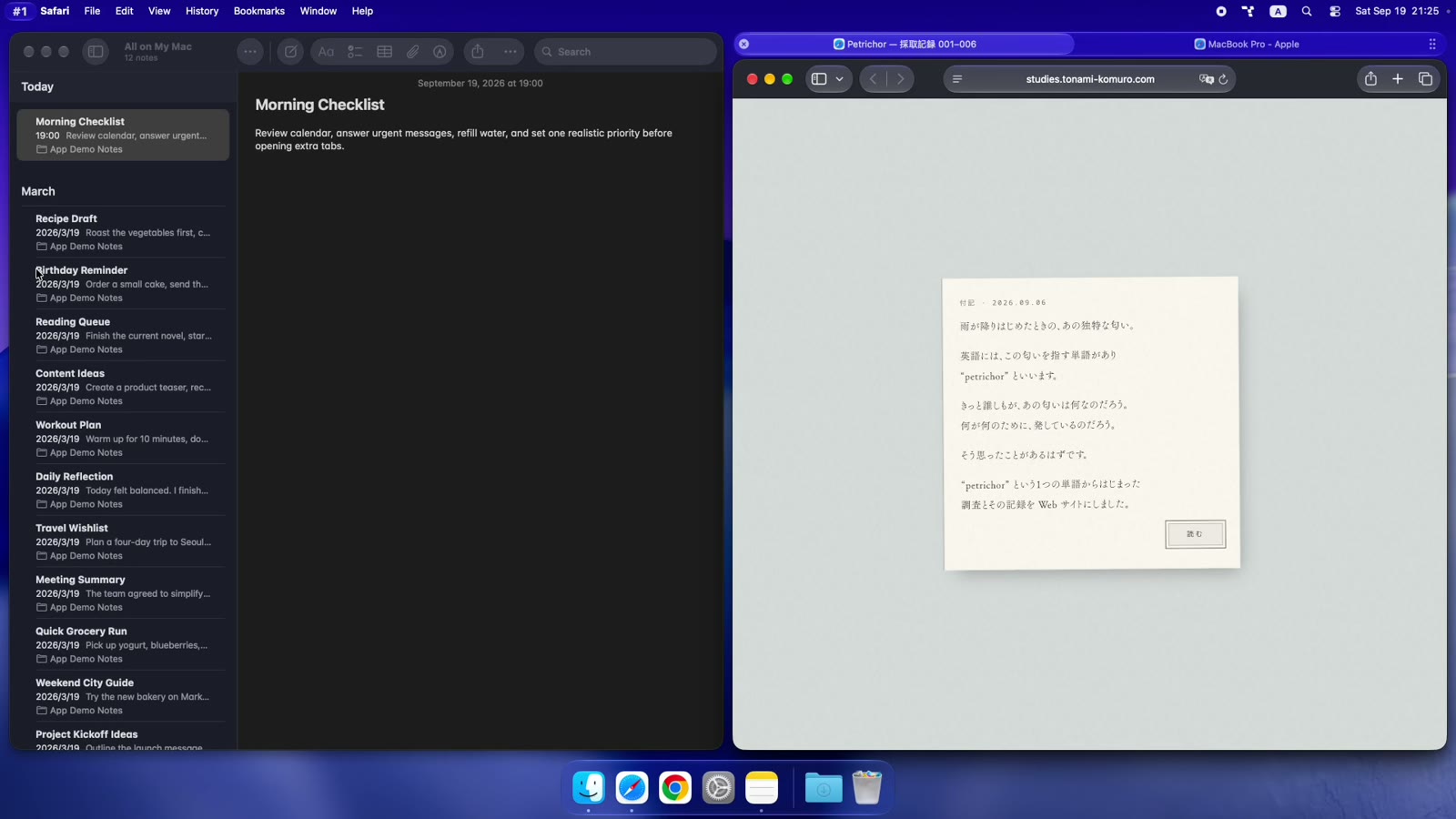Open the View menu
Viewport: 1456px width, 819px height.
click(159, 11)
